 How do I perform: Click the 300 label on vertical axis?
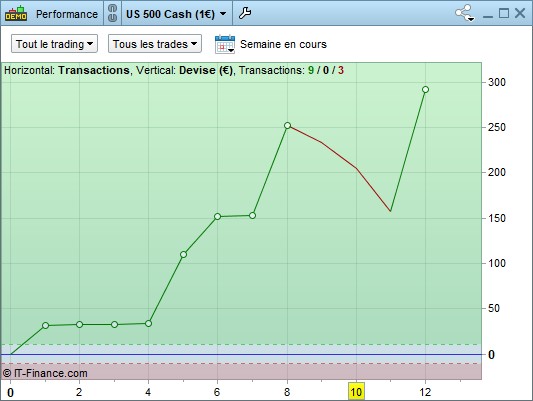pos(497,82)
